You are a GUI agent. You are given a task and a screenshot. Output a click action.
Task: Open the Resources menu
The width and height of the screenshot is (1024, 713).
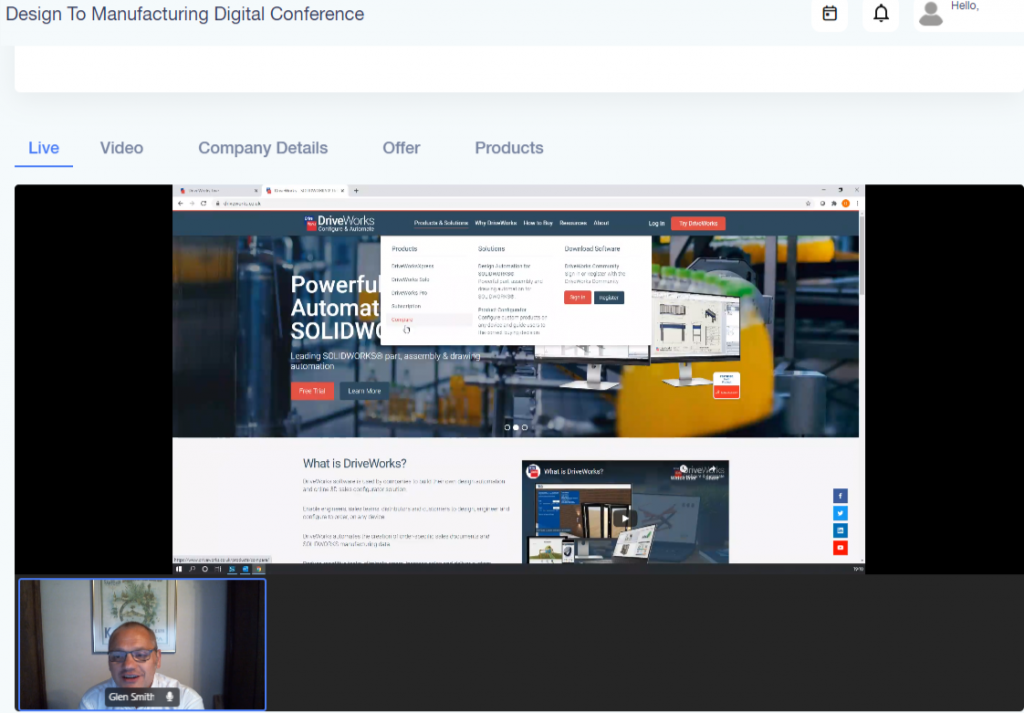point(573,223)
